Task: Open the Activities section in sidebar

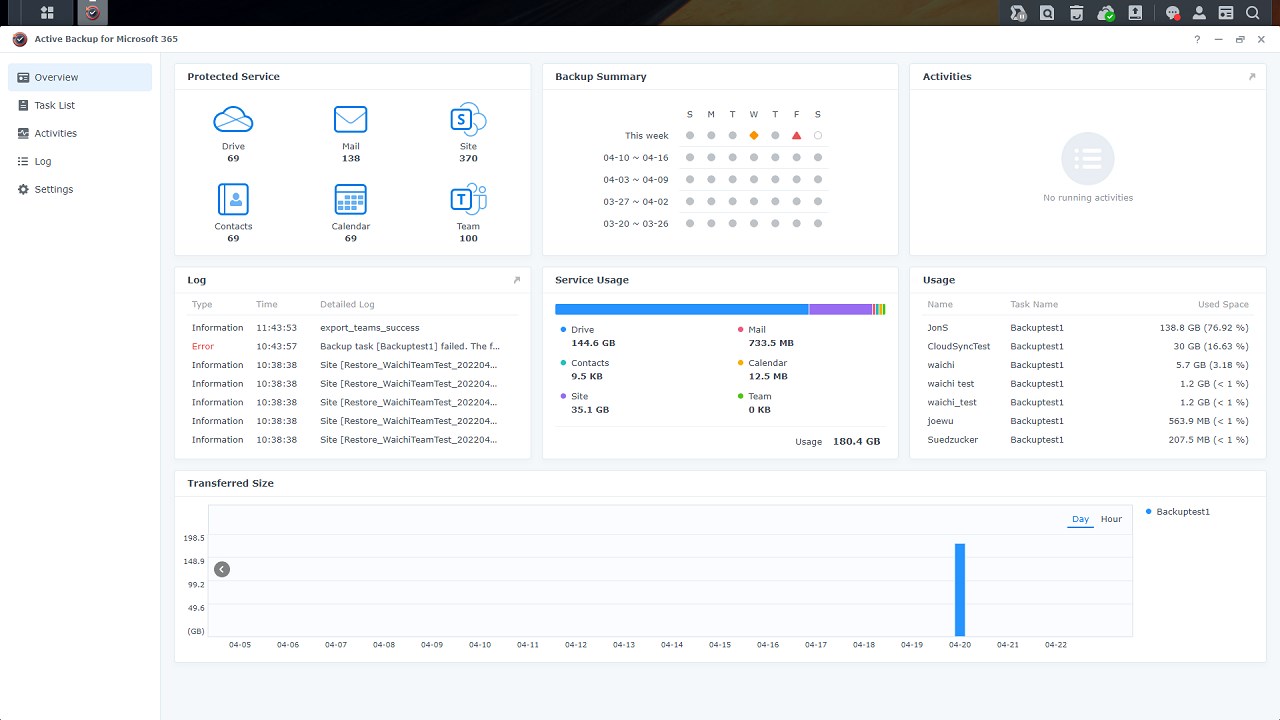Action: (x=80, y=133)
